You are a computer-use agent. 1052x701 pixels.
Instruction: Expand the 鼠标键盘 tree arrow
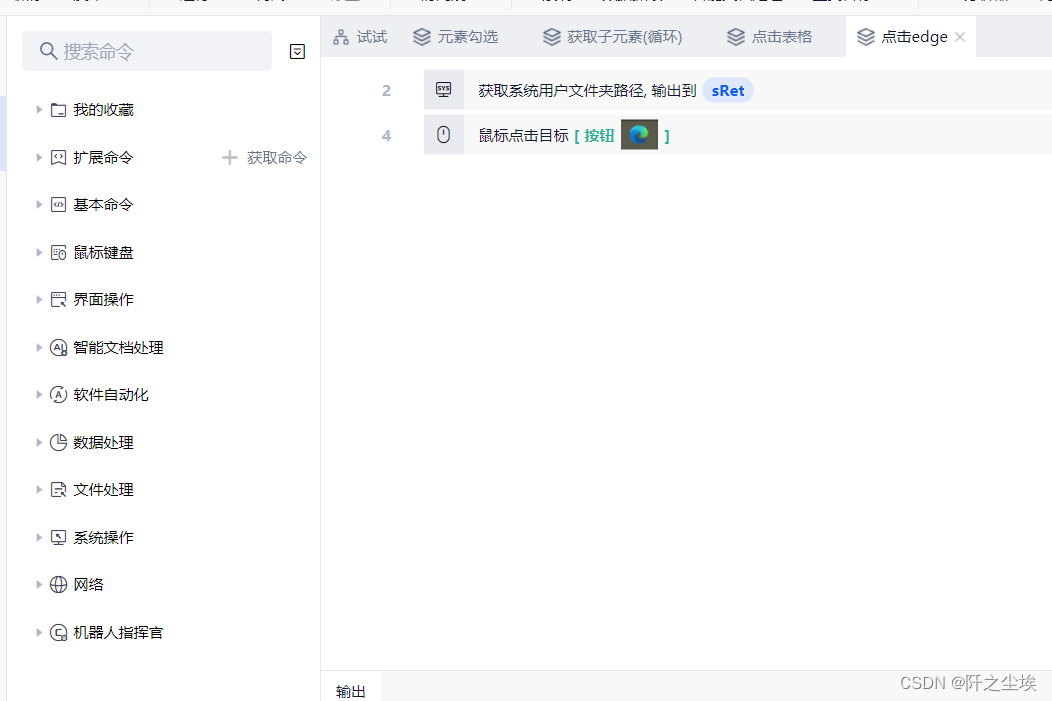39,252
